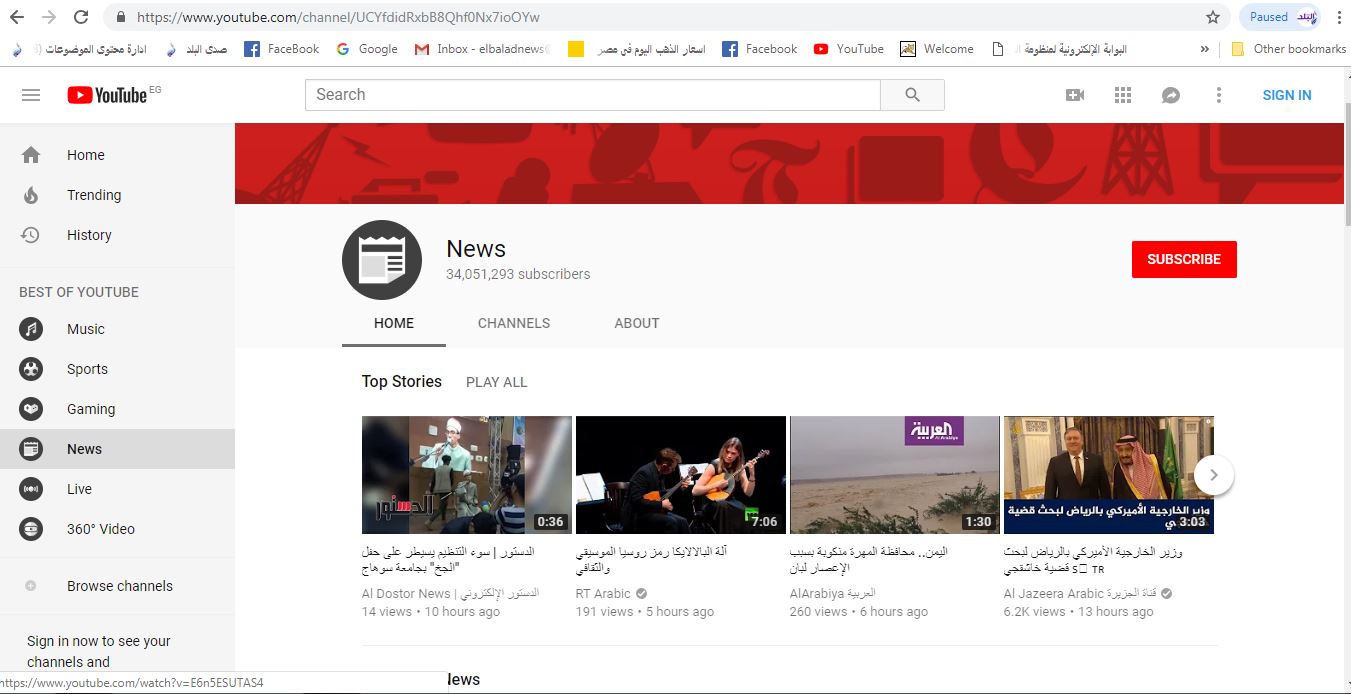Subscribe to the News channel

pos(1184,258)
